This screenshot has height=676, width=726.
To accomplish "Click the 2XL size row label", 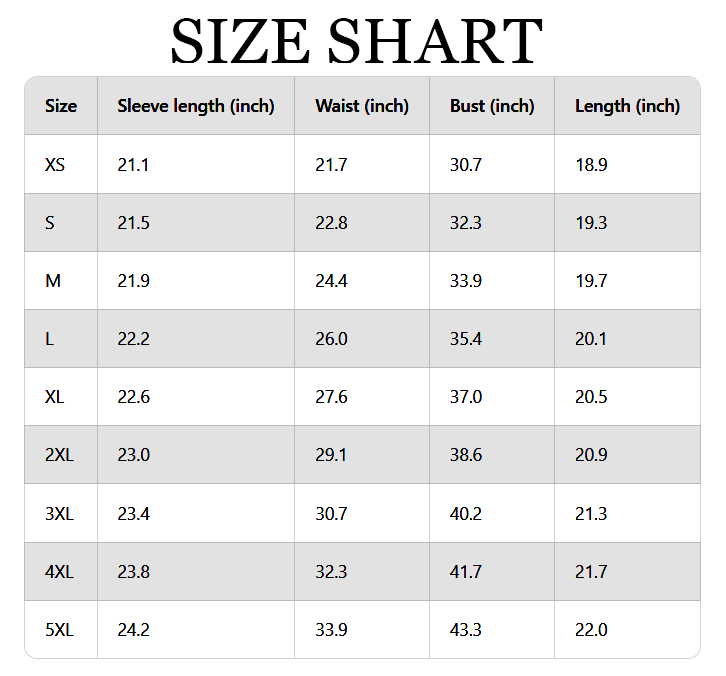I will click(61, 455).
